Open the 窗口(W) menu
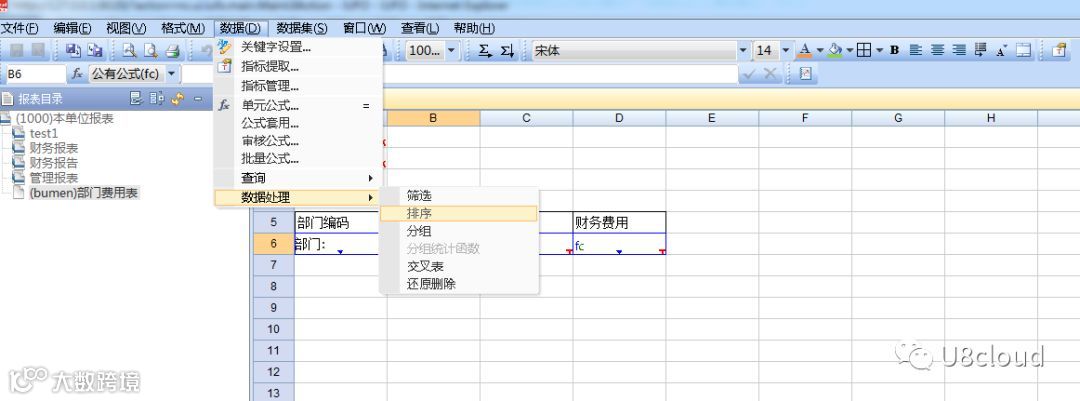 coord(364,28)
